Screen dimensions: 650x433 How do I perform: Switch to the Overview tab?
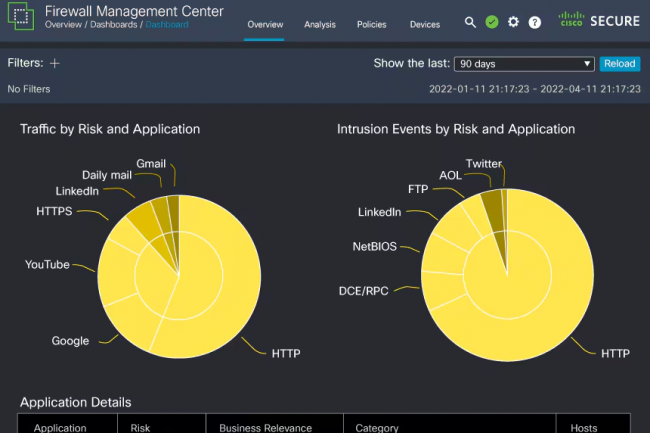coord(265,24)
